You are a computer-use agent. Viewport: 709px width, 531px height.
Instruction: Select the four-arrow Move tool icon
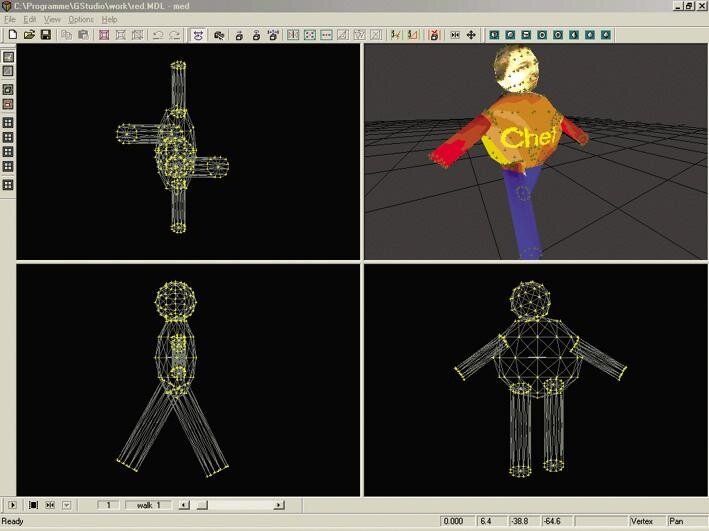pyautogui.click(x=471, y=35)
